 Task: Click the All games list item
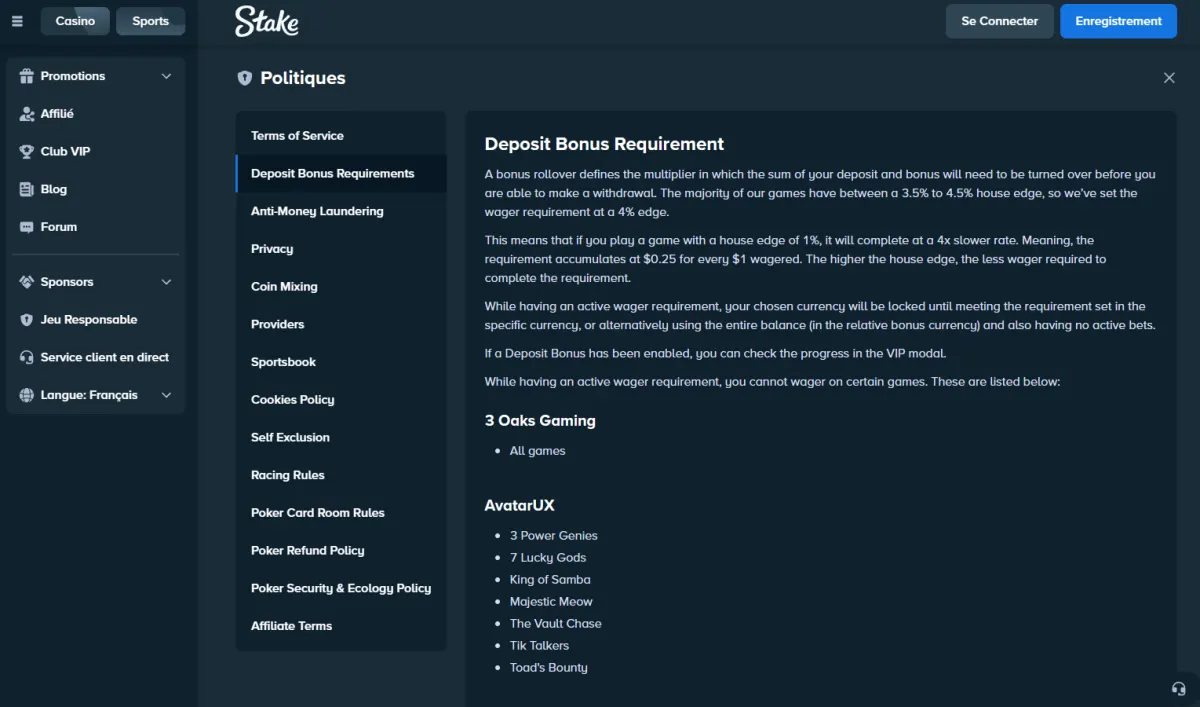(537, 451)
